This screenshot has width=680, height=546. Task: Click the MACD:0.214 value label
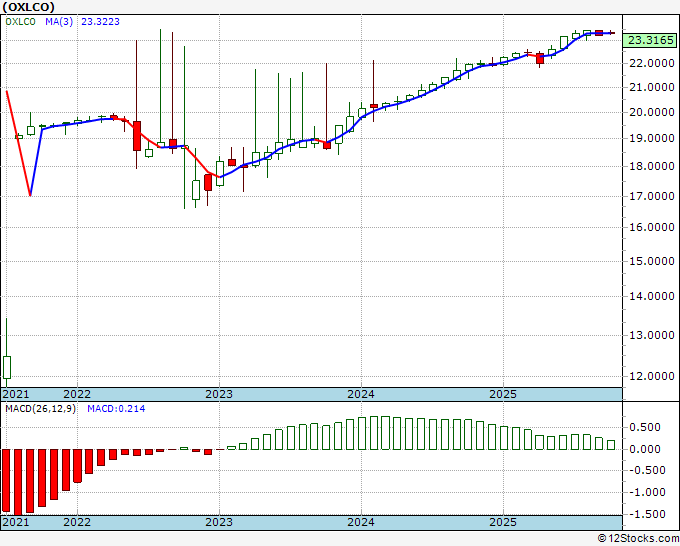pyautogui.click(x=116, y=409)
